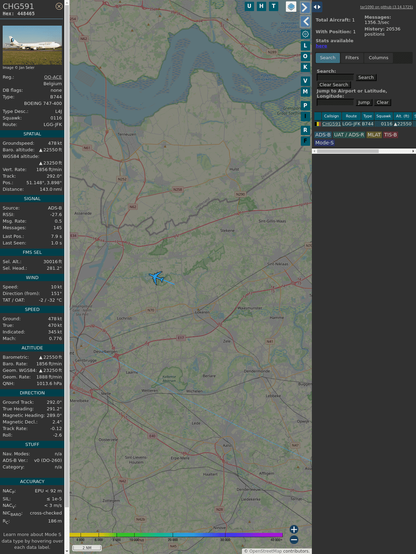Click the table scrollbar right arrow
This screenshot has height=554, width=416.
[413, 151]
